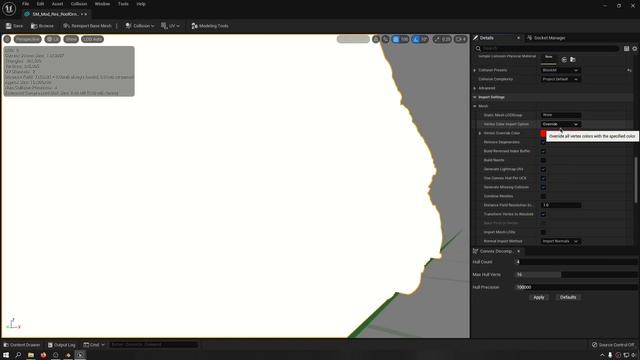Open Windows taskbar search
The image size is (640, 360).
coord(18,355)
